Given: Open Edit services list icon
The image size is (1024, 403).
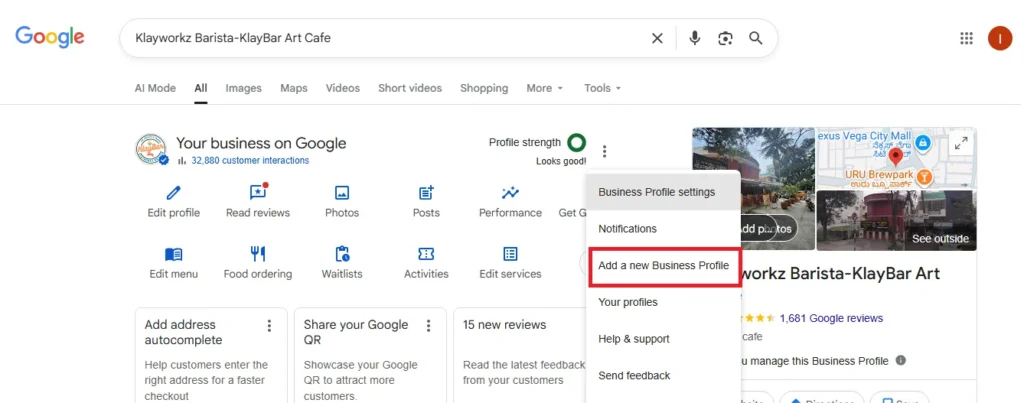Looking at the screenshot, I should tap(510, 254).
